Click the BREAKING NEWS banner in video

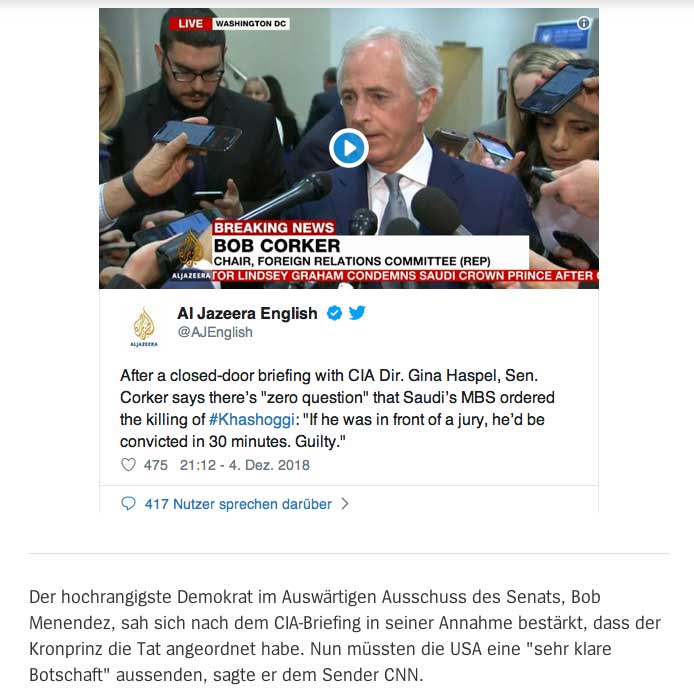[x=274, y=227]
